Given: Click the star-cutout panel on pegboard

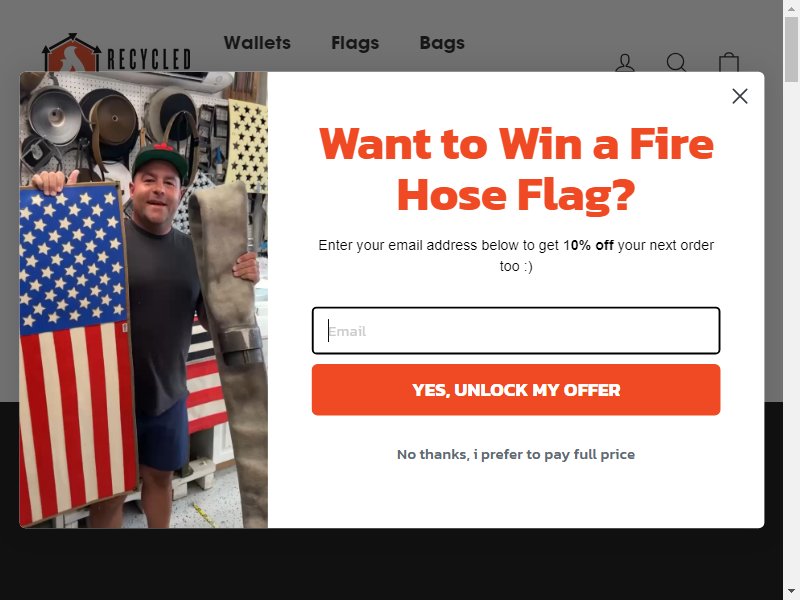Looking at the screenshot, I should tap(247, 145).
